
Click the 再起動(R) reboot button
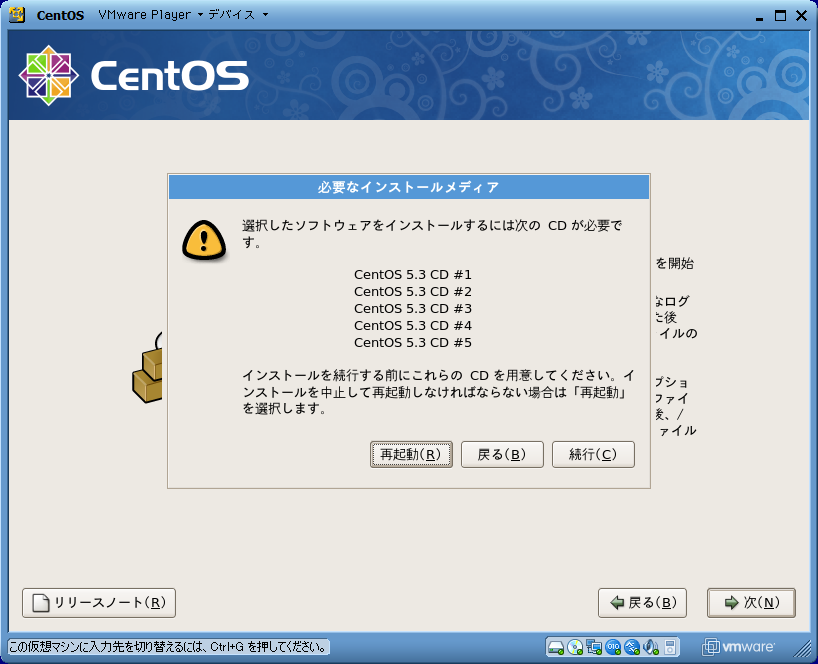(411, 454)
